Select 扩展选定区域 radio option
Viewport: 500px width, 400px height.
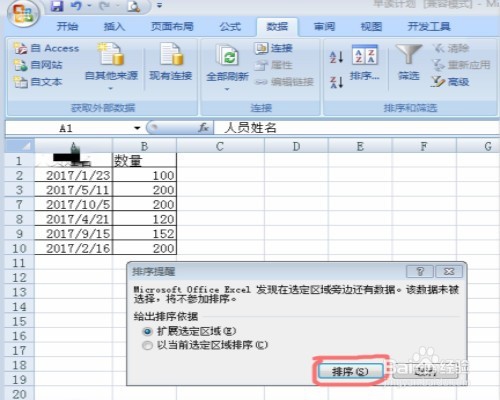click(189, 331)
